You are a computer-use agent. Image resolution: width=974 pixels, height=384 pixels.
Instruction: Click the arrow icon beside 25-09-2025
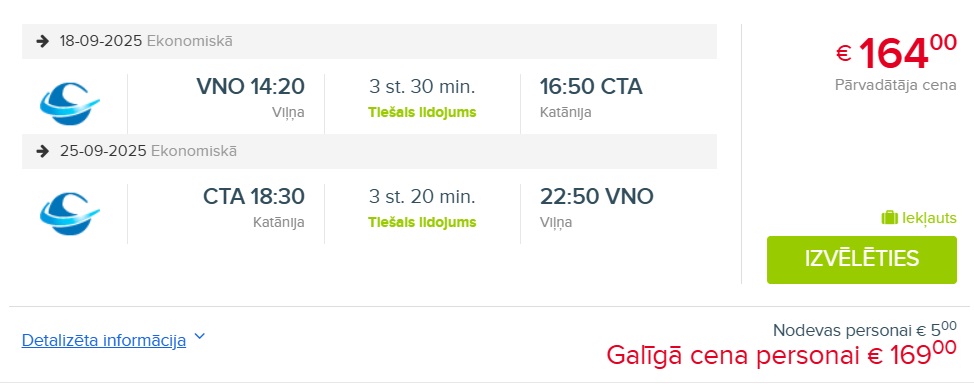click(x=42, y=152)
